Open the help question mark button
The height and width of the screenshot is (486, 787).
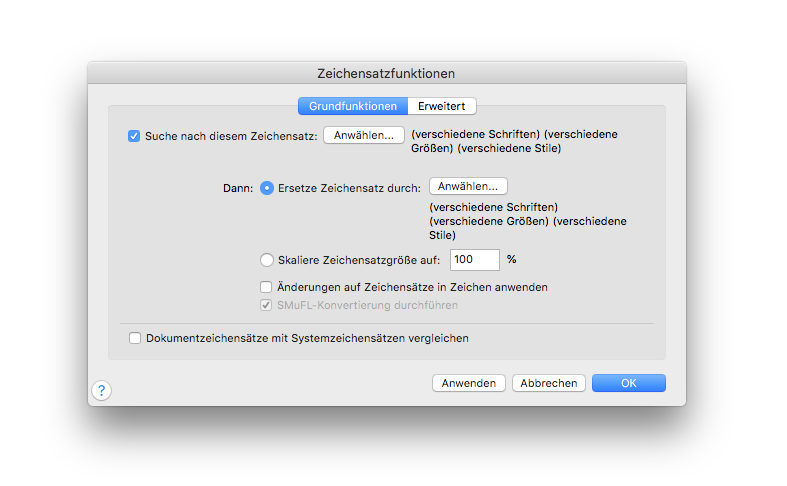(101, 390)
